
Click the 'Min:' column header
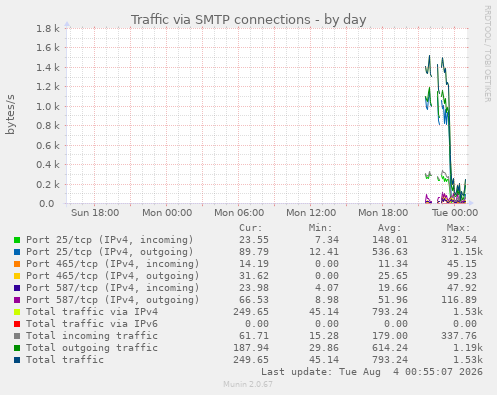coord(320,228)
